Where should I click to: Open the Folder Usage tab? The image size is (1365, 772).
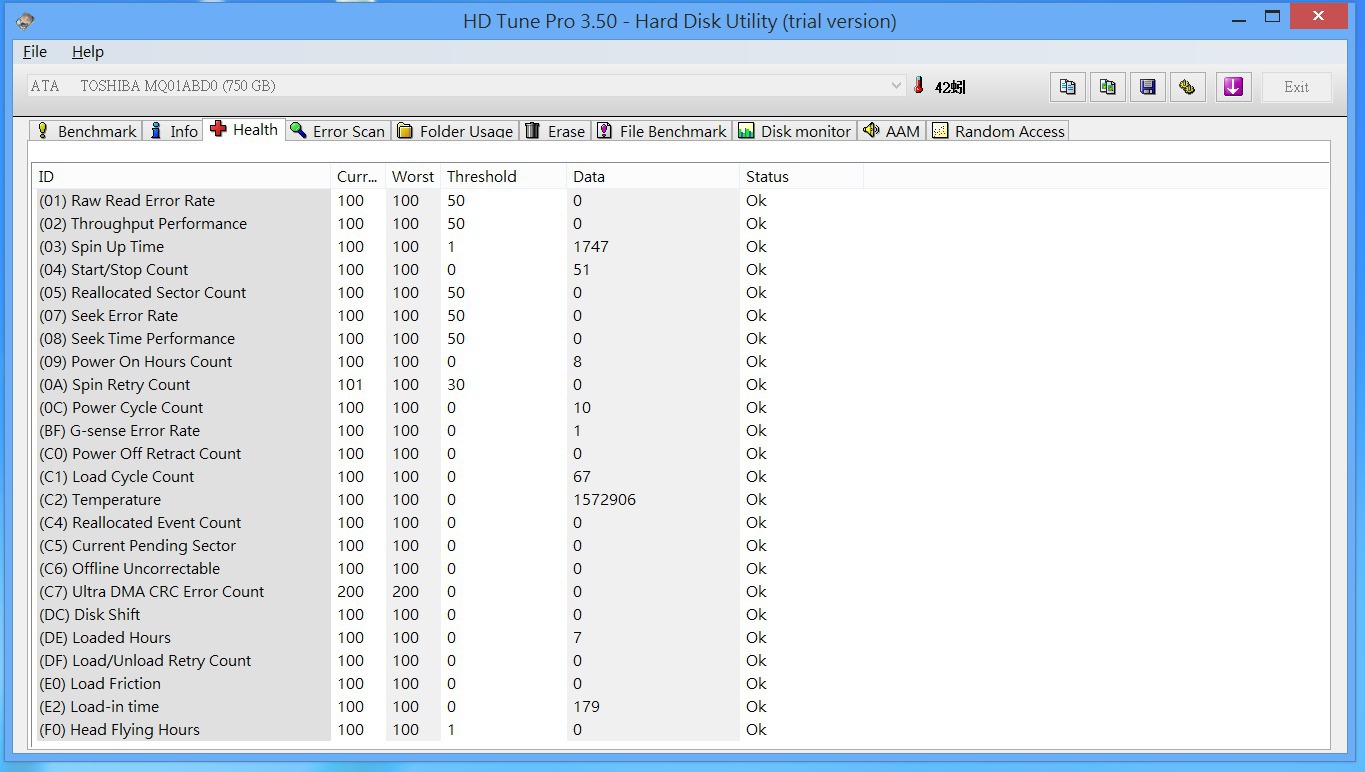(455, 131)
